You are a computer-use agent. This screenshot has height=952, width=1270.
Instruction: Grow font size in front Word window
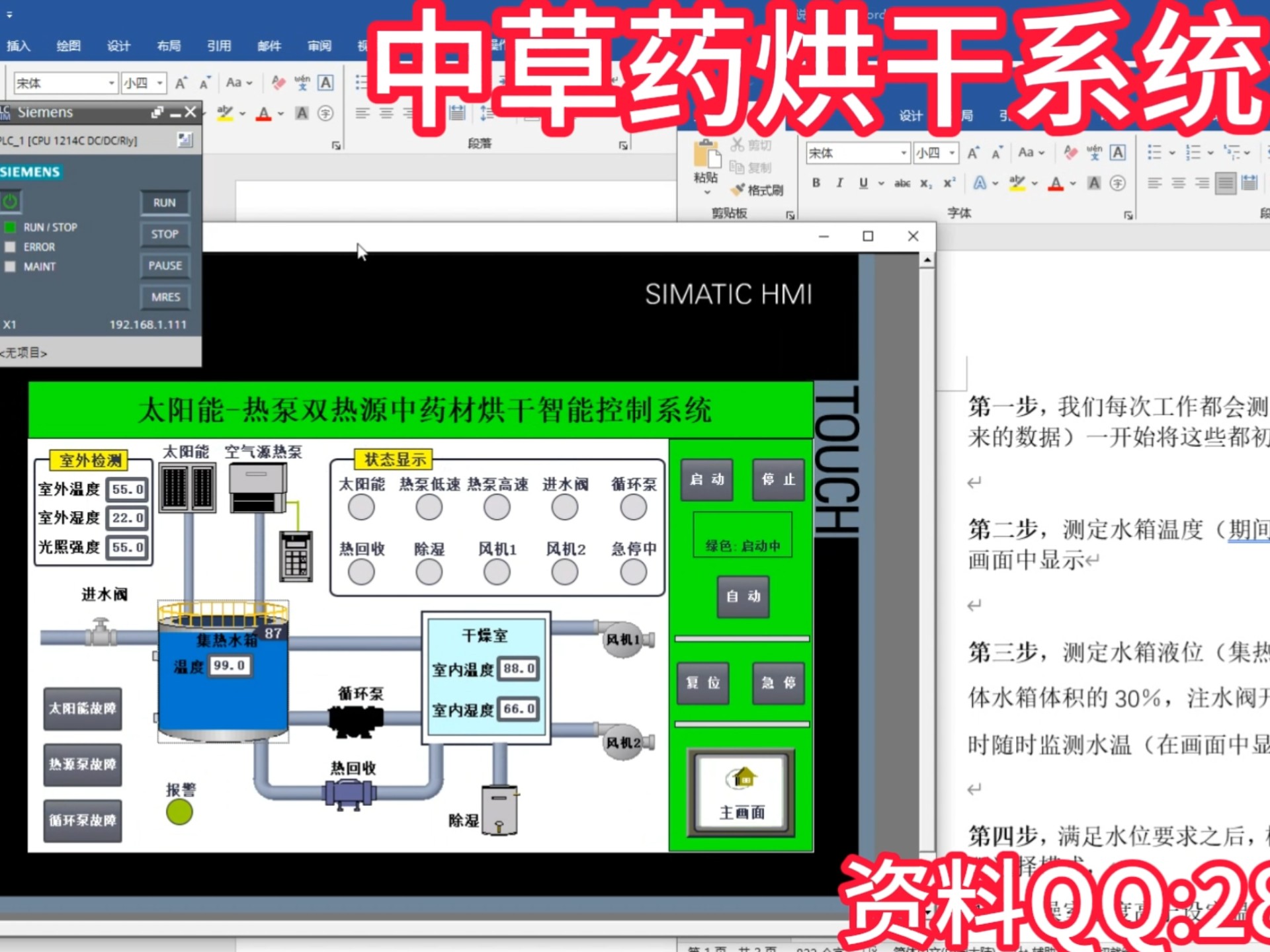click(x=974, y=153)
